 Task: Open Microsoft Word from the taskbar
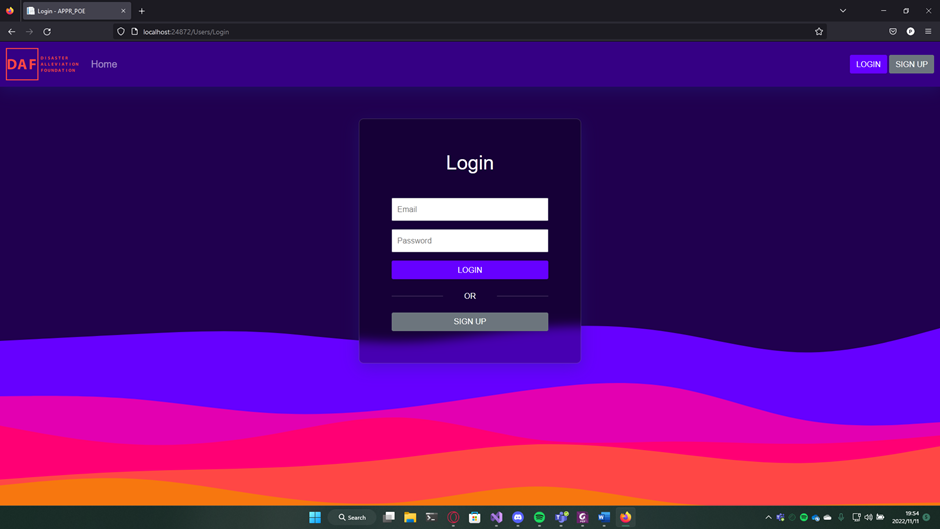(604, 517)
